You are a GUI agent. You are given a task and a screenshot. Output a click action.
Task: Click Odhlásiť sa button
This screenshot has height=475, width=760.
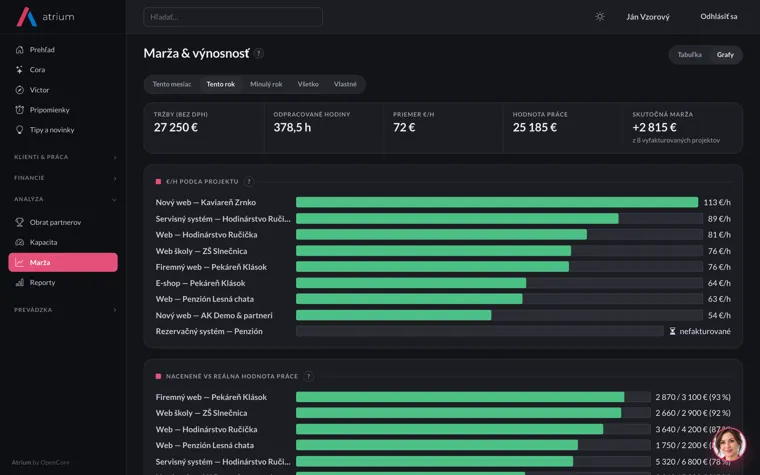tap(718, 16)
